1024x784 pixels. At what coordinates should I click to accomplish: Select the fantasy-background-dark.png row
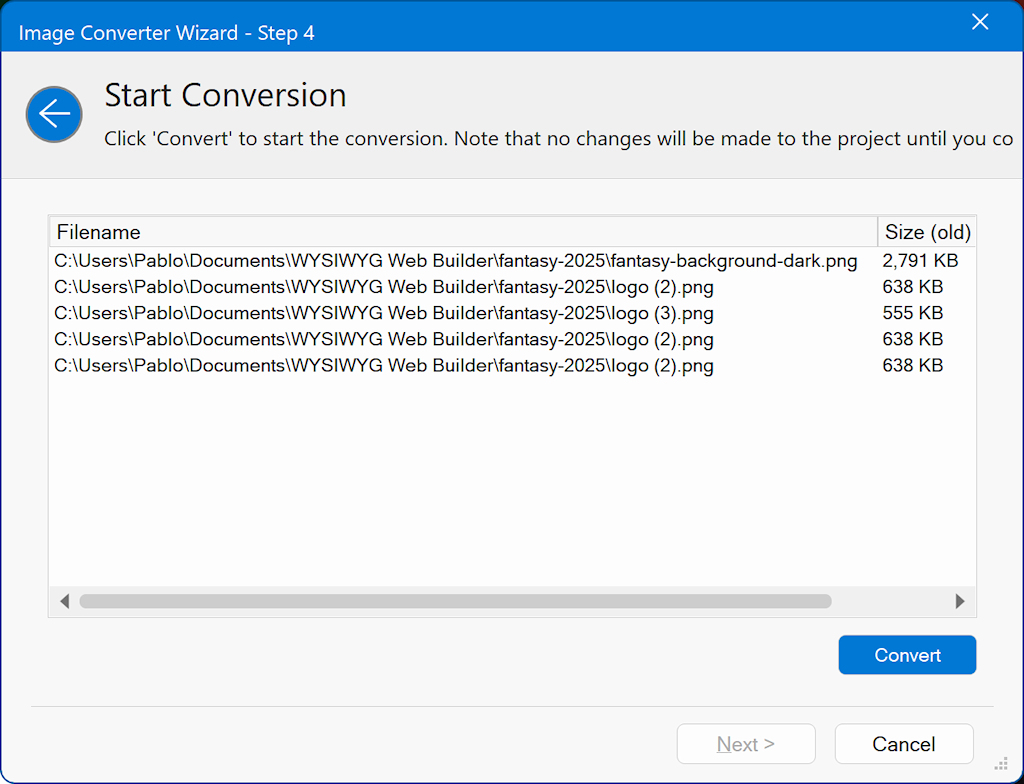click(455, 261)
